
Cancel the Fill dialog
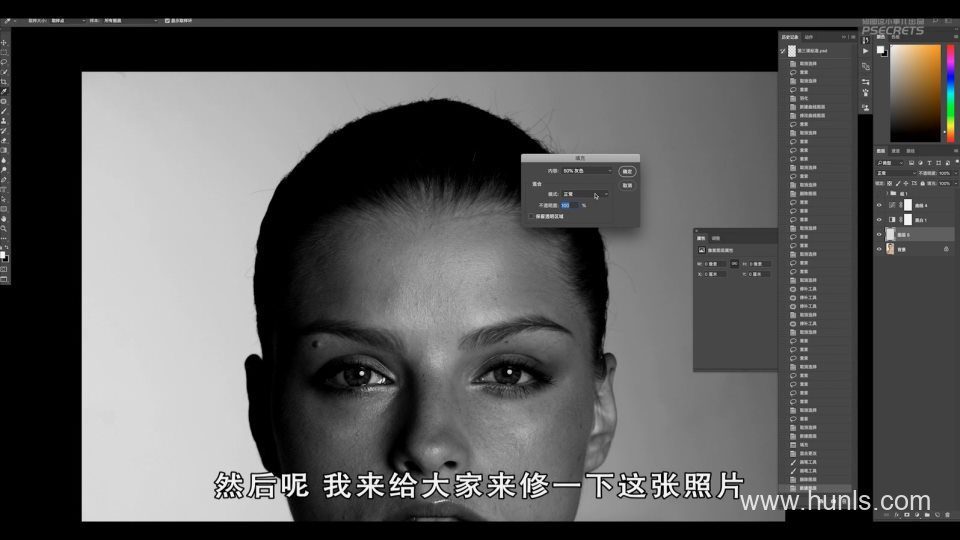click(627, 186)
